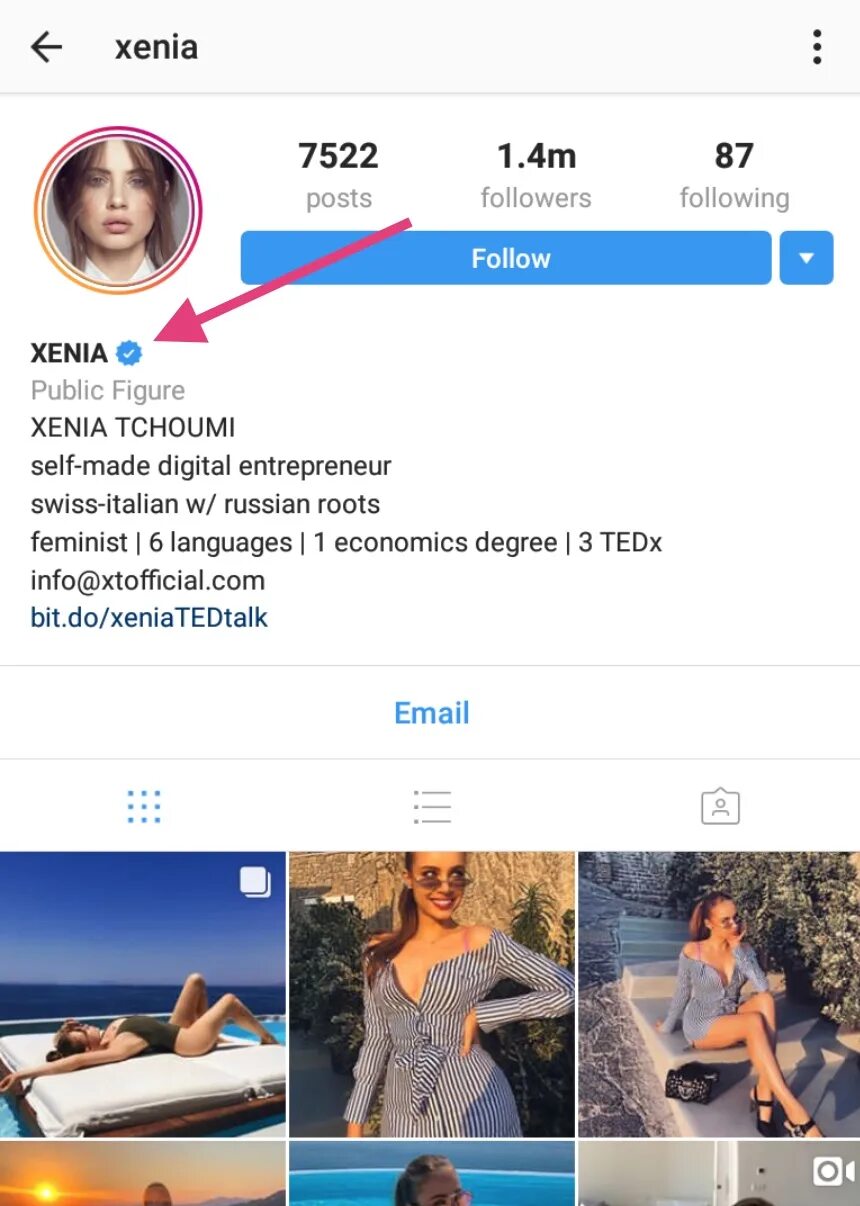This screenshot has height=1206, width=860.
Task: Open the pool lounging photo post
Action: 142,994
